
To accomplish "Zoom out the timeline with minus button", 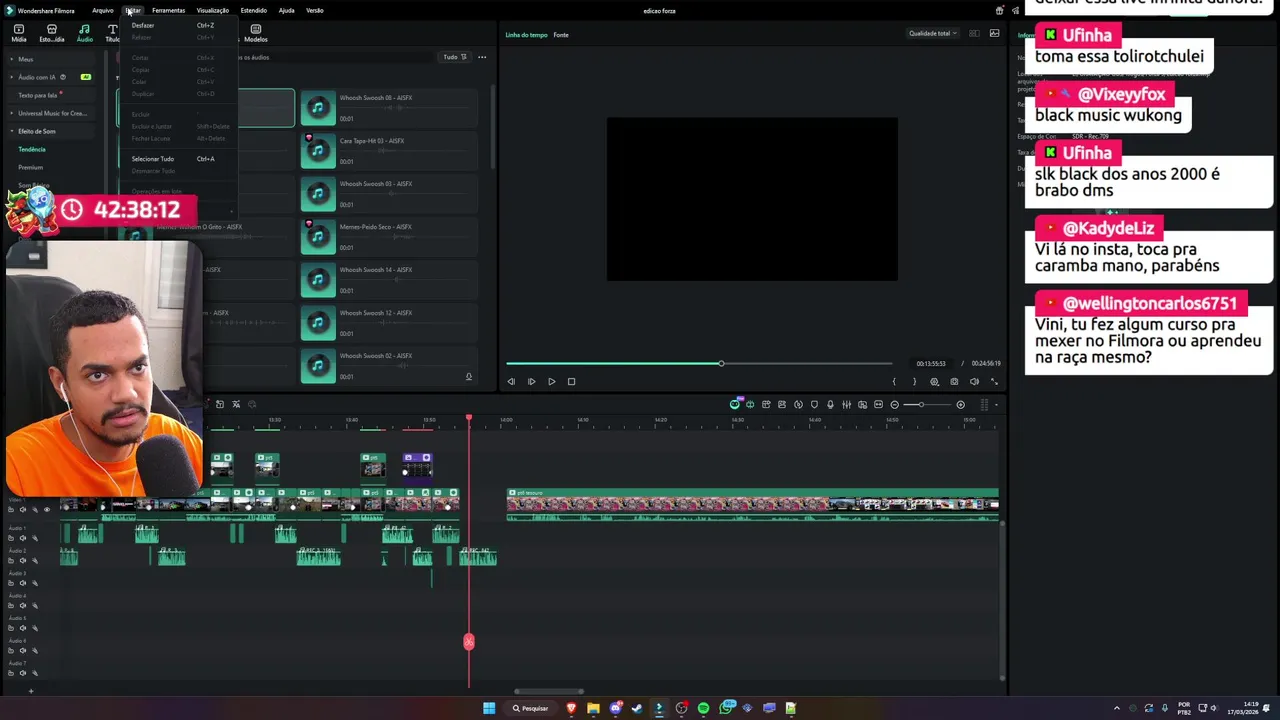I will point(894,404).
